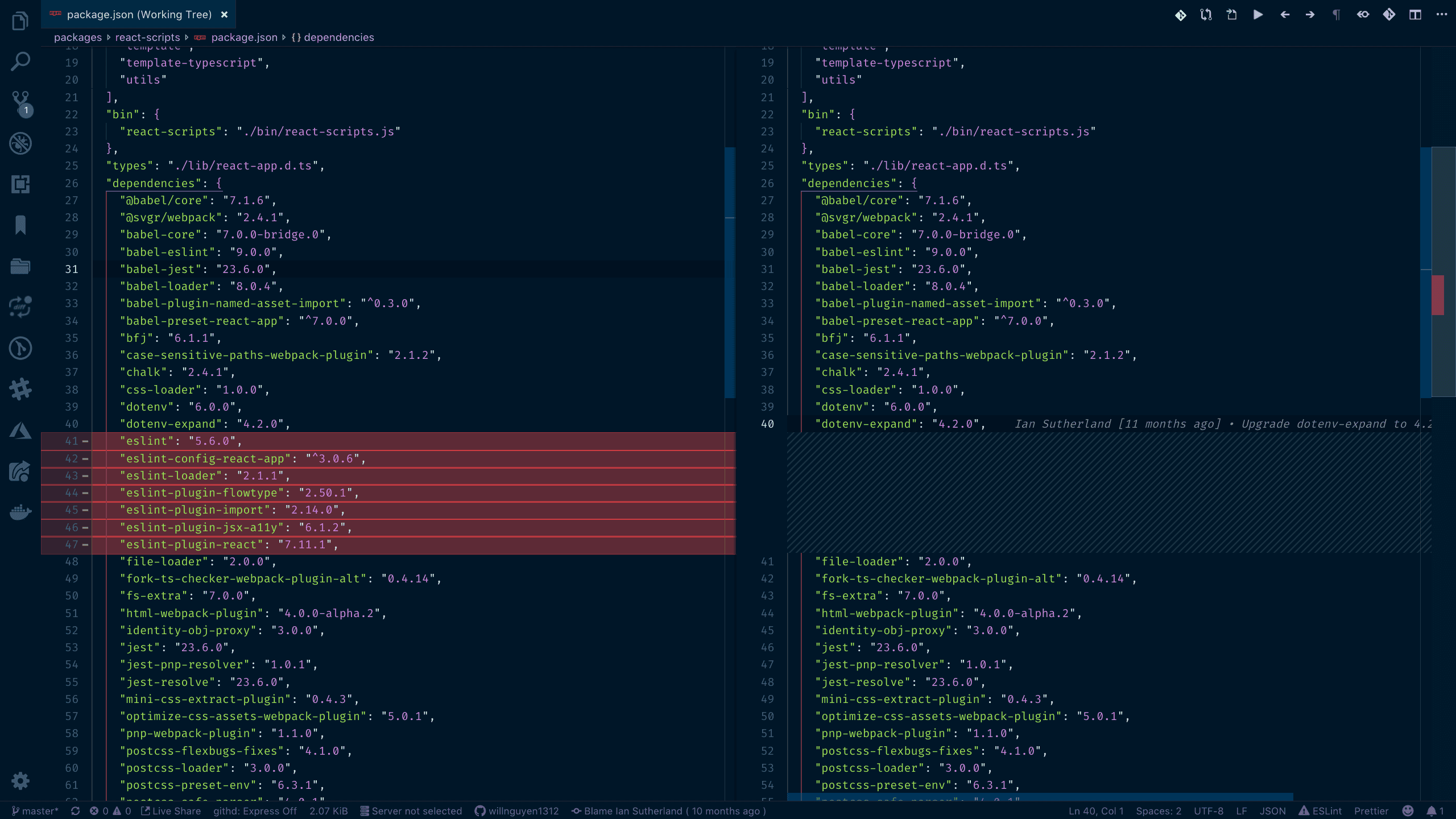The height and width of the screenshot is (819, 1456).
Task: Click the Ian Sutherland blame annotation on line 40
Action: [x=1223, y=424]
